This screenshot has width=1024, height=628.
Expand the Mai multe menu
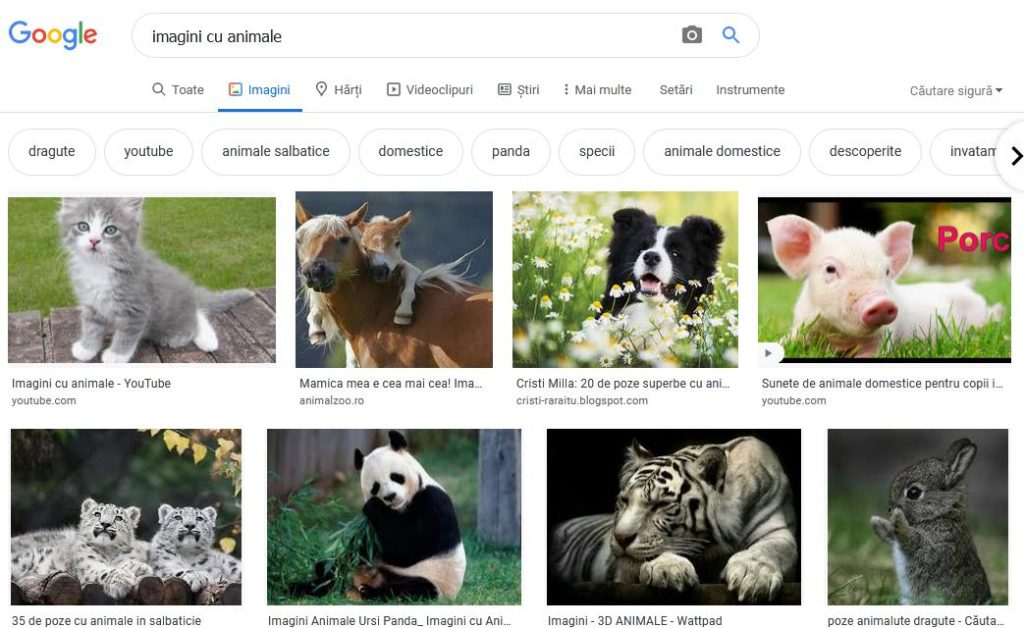click(597, 90)
